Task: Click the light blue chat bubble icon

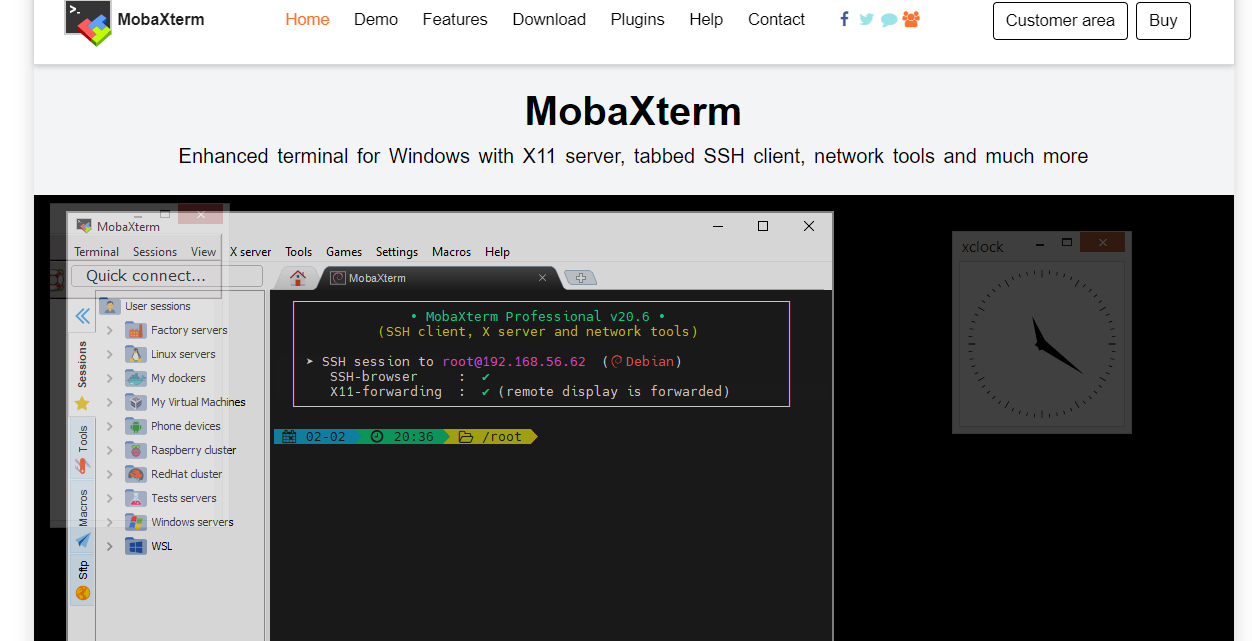Action: point(889,19)
